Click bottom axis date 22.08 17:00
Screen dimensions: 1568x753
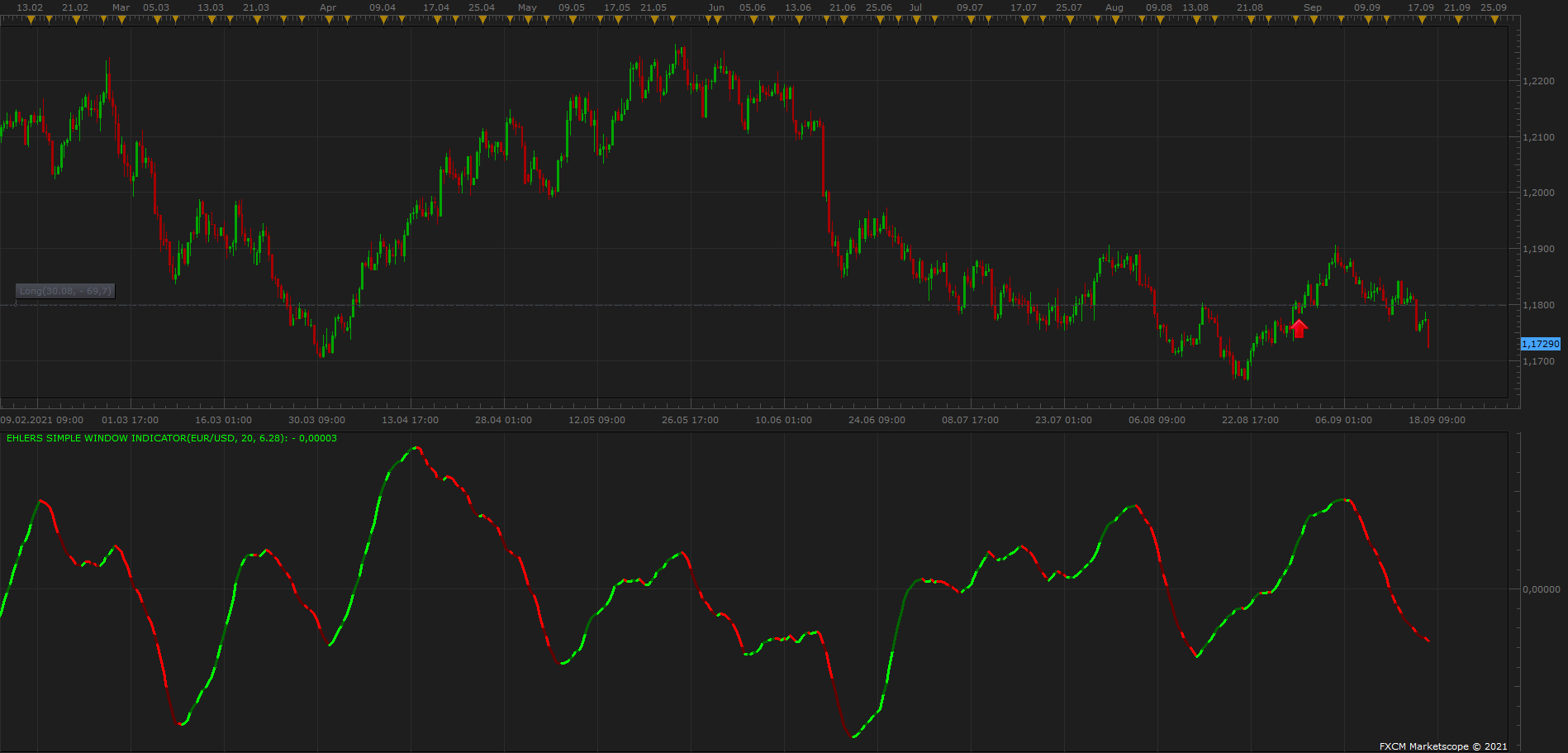point(1251,420)
